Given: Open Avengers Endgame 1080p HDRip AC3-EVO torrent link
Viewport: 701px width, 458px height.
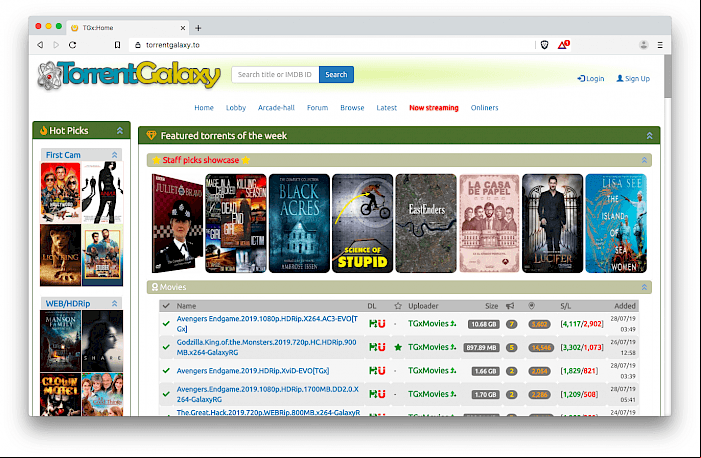Looking at the screenshot, I should coord(267,323).
